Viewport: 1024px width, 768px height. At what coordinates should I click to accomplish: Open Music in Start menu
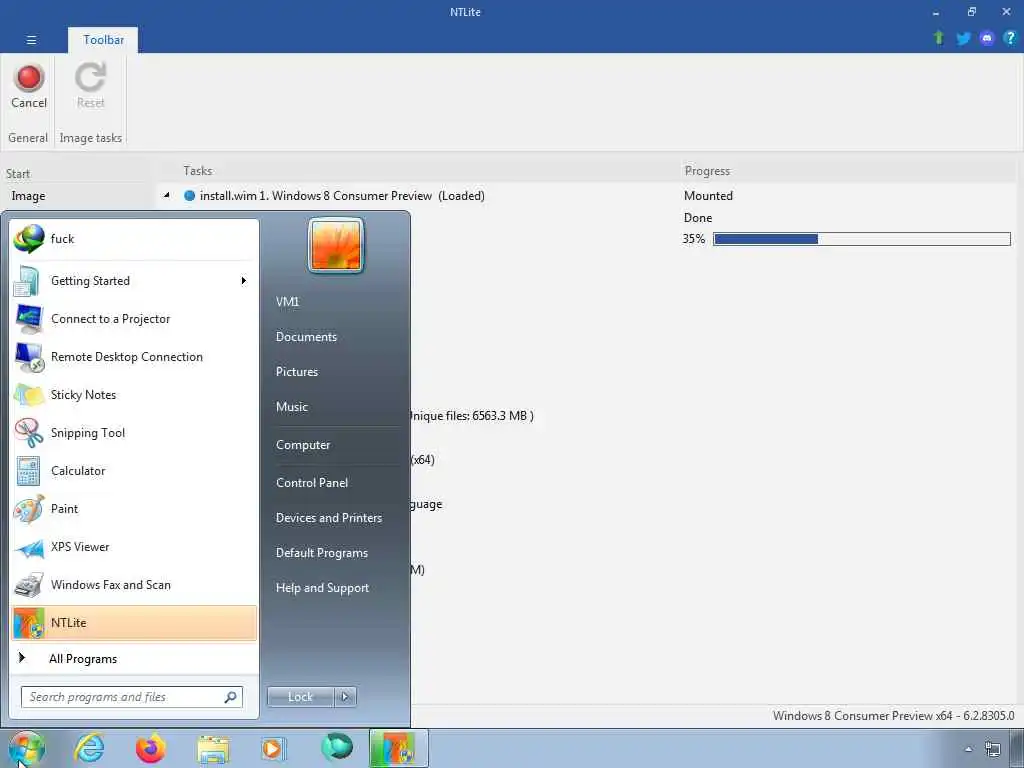click(291, 407)
